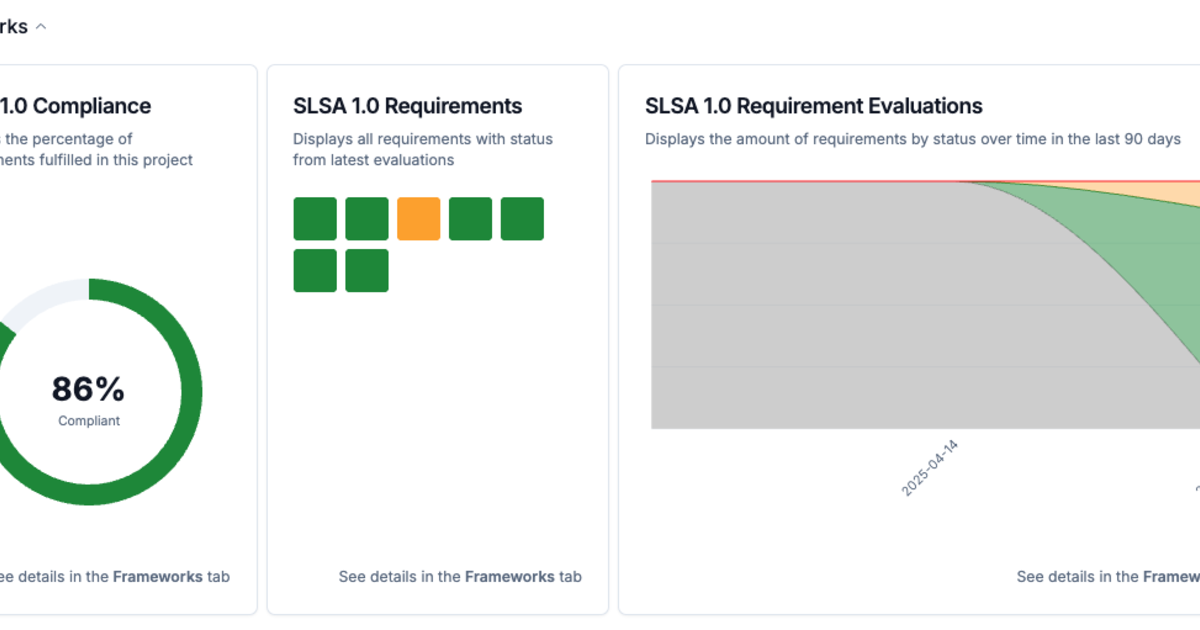Screen dimensions: 1200x630
Task: Click 'Displays the amount of requirements by status' description
Action: coord(913,139)
